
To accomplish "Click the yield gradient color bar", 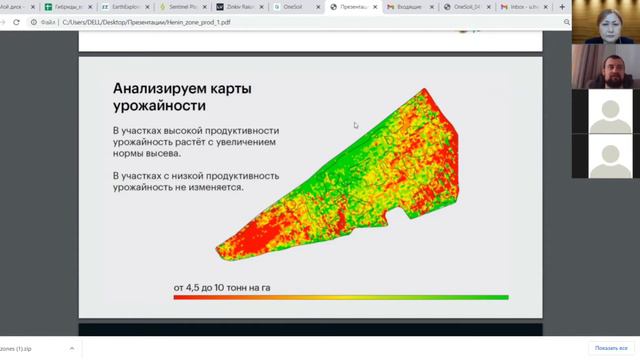I will pos(341,297).
